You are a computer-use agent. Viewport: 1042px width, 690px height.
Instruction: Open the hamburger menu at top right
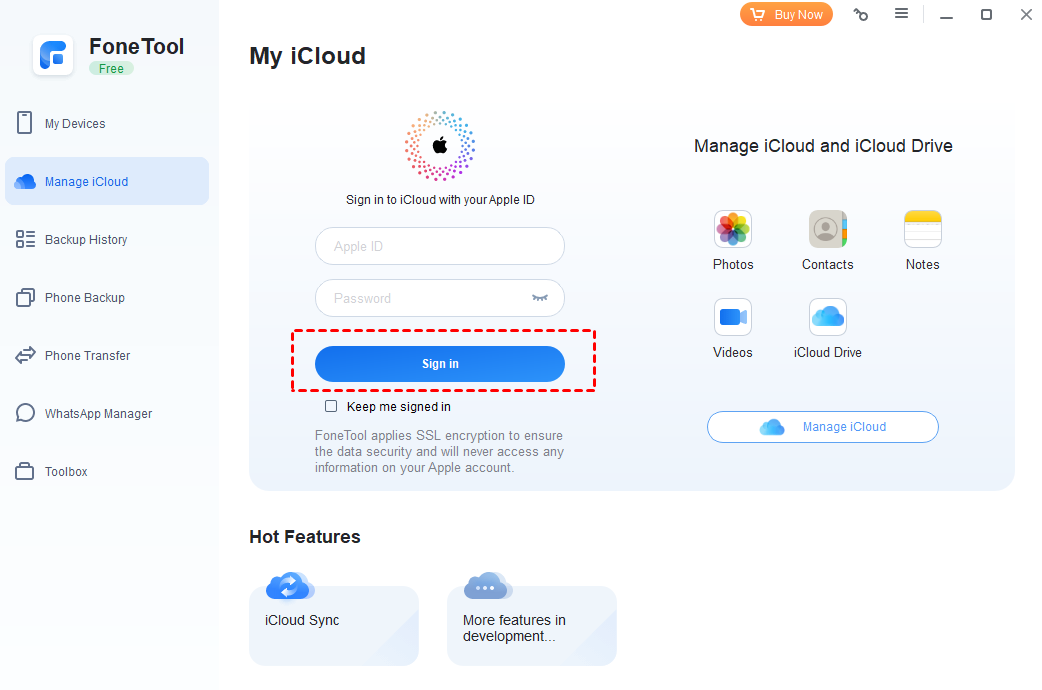coord(901,14)
